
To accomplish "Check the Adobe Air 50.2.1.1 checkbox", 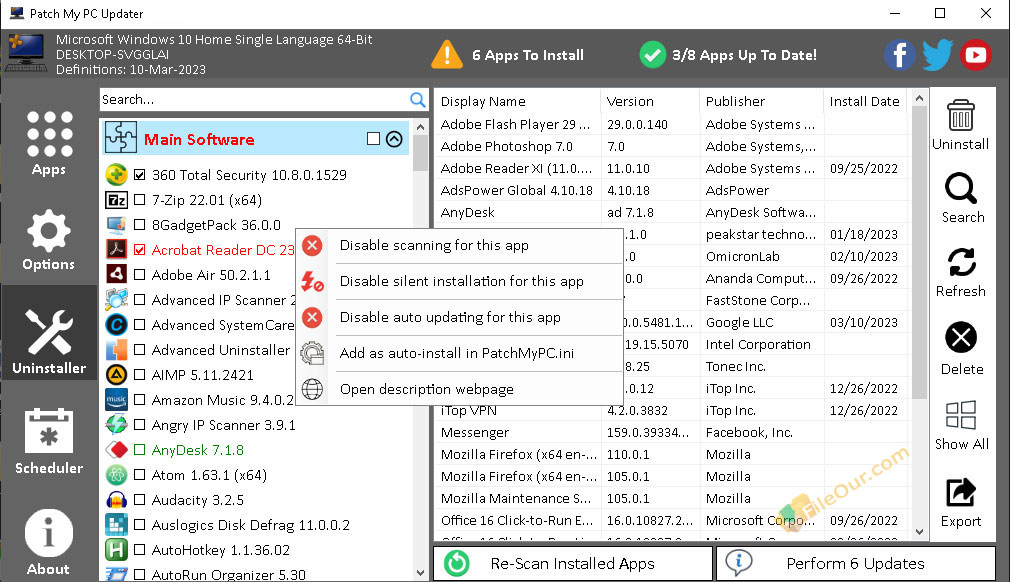I will [x=139, y=275].
